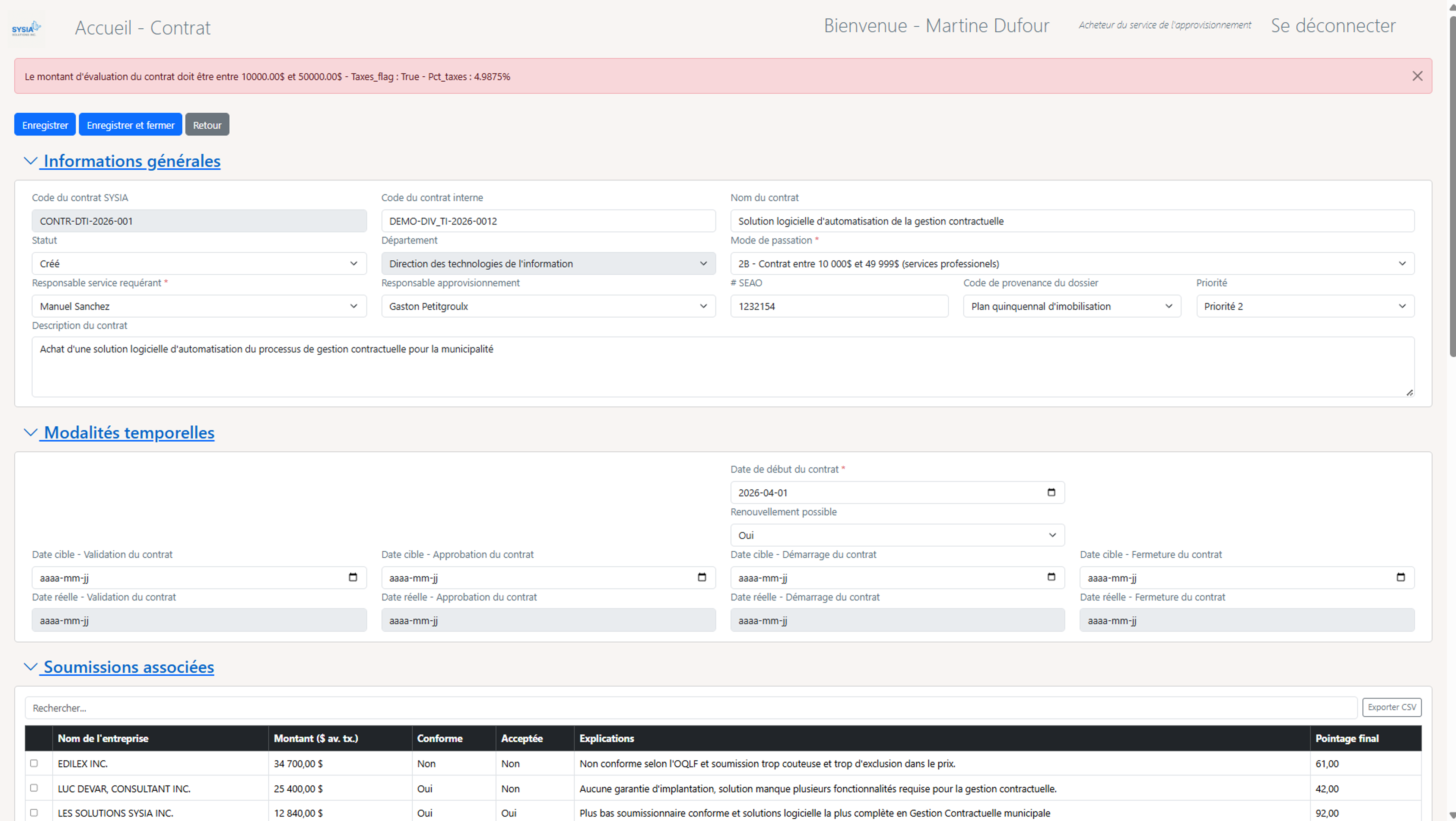
Task: Dismiss the red validation alert banner
Action: [x=1417, y=76]
